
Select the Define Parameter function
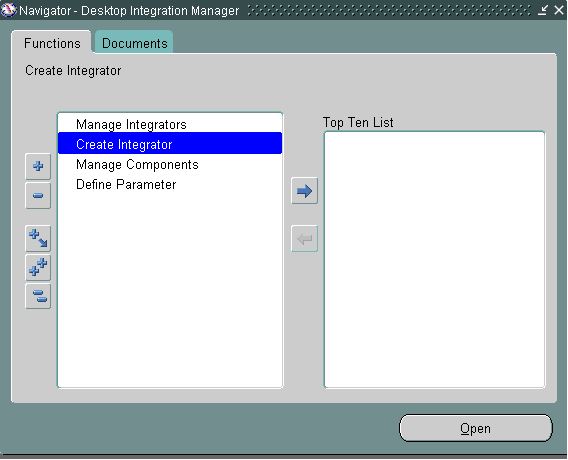click(170, 184)
